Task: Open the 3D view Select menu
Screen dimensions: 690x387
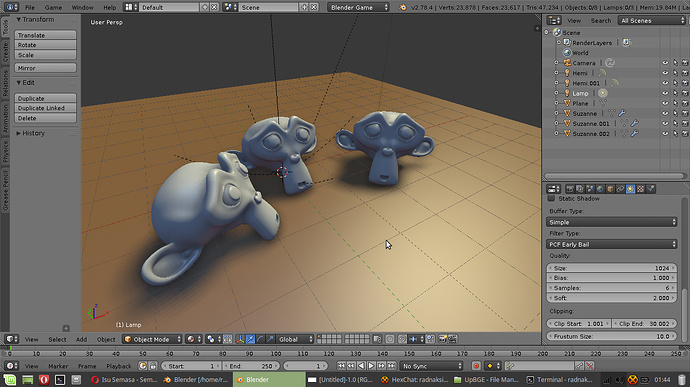Action: point(57,339)
